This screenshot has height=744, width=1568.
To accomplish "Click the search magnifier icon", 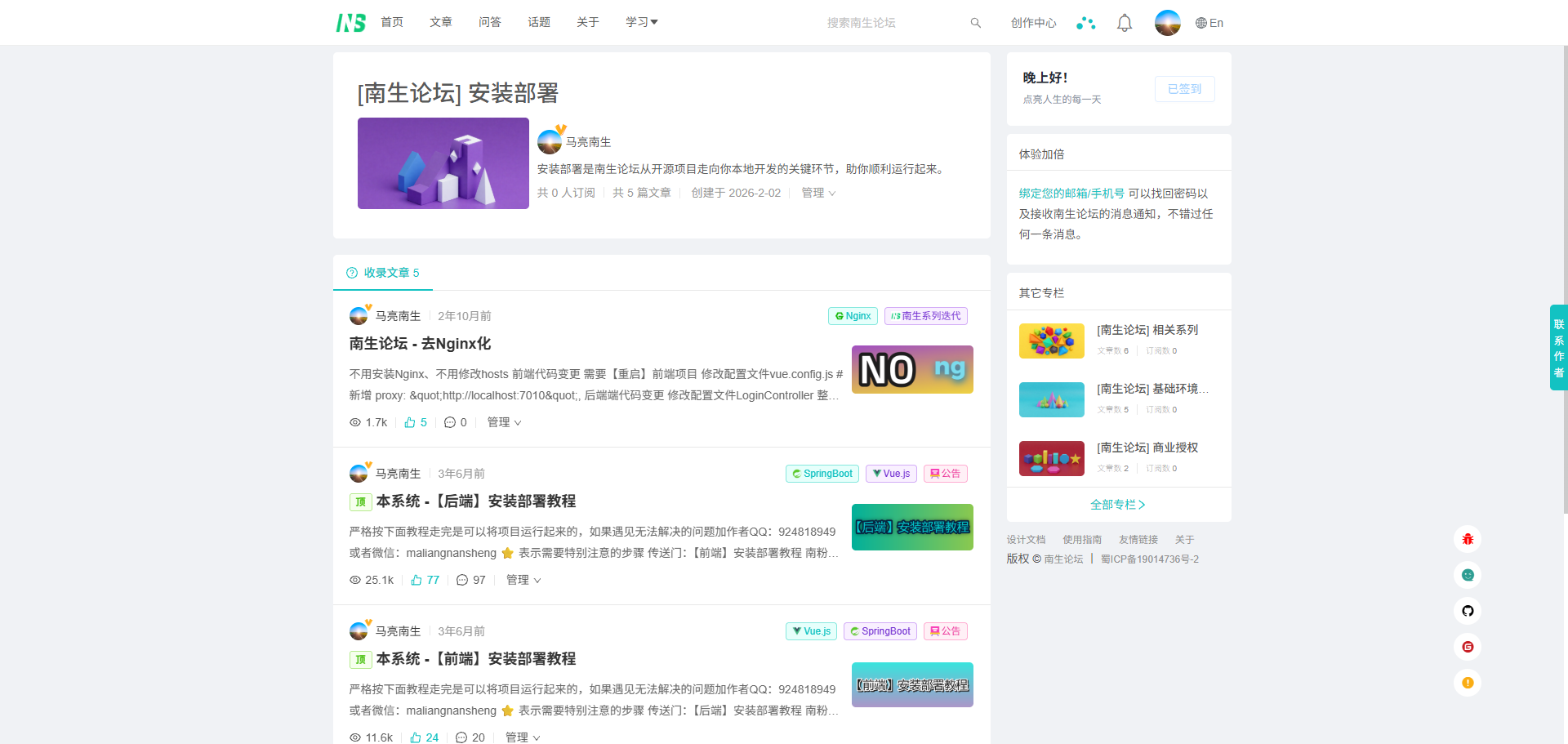I will [975, 23].
